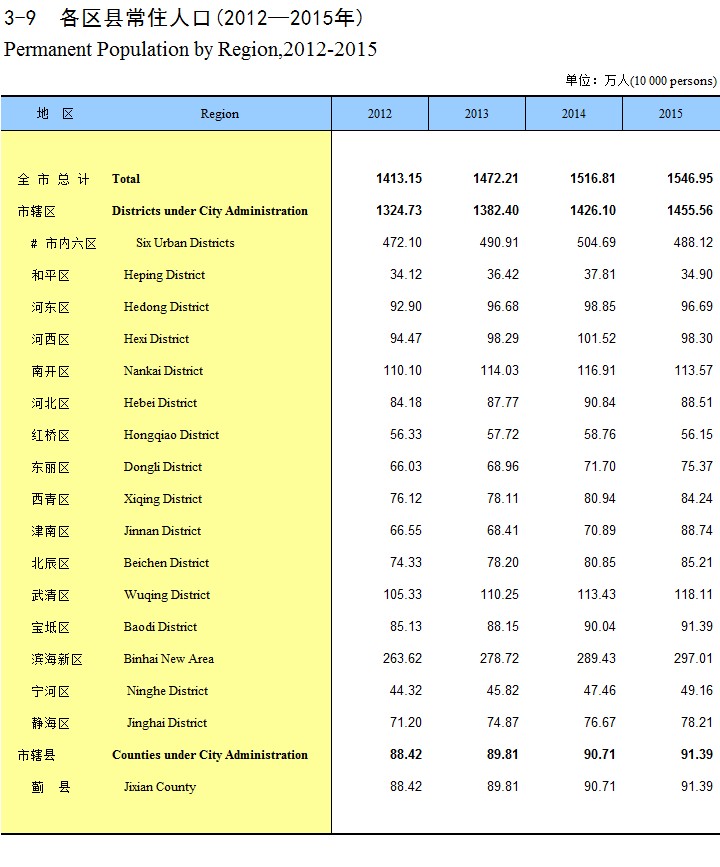Click Hebei District label
The width and height of the screenshot is (720, 867).
[x=160, y=403]
